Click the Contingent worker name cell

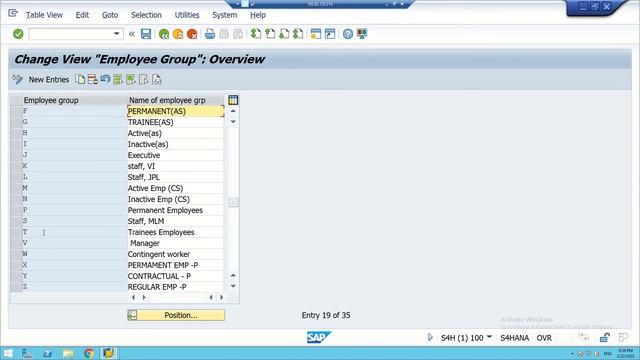[x=176, y=254]
